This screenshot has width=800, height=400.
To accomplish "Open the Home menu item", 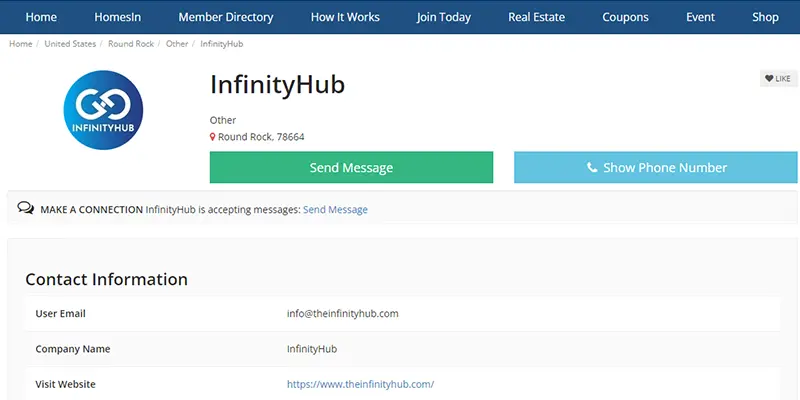I will [41, 17].
